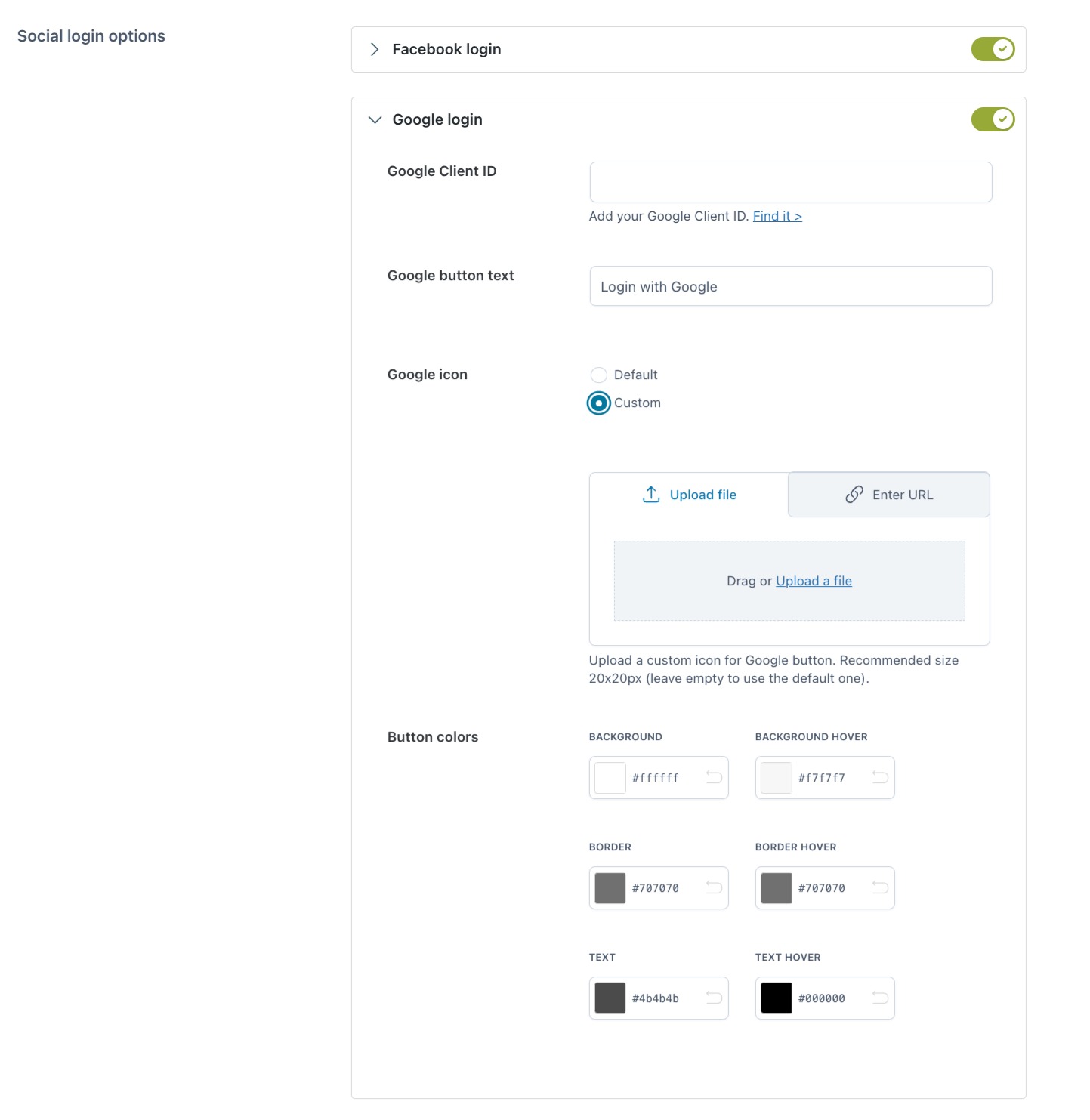
Task: Turn off the Google login switch
Action: coord(993,119)
